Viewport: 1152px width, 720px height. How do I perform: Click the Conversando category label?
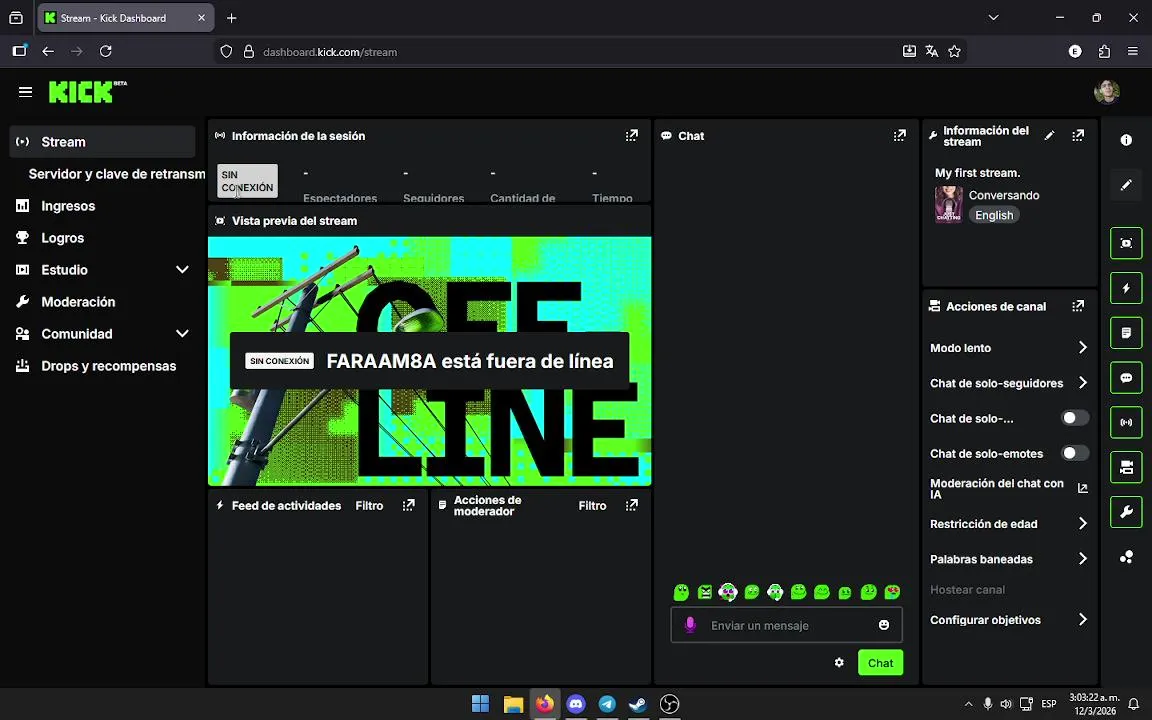(x=1004, y=195)
